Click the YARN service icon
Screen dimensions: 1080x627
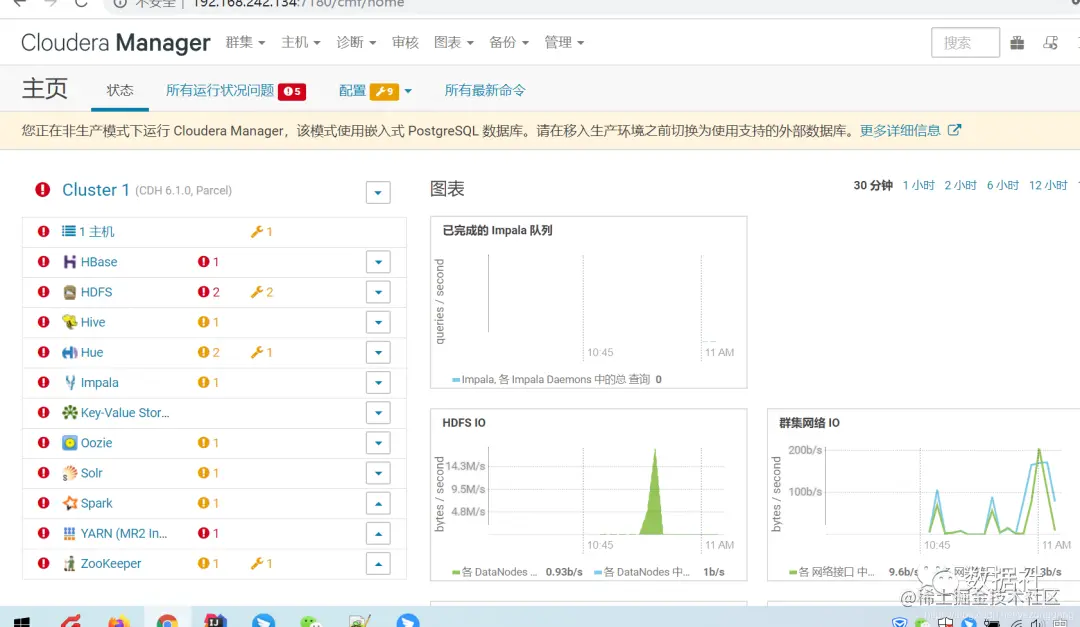pos(70,533)
